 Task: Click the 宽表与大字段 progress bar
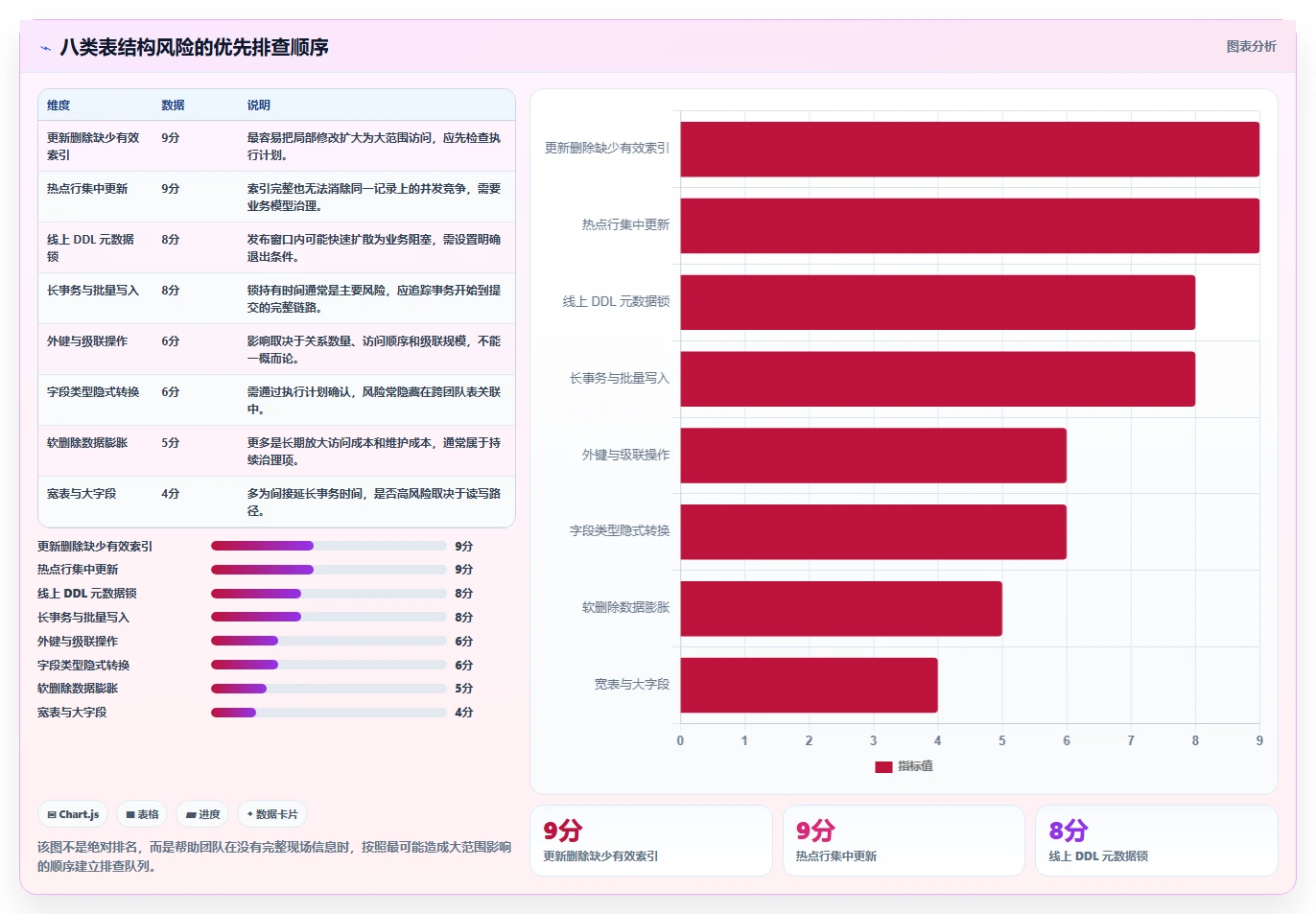point(329,713)
